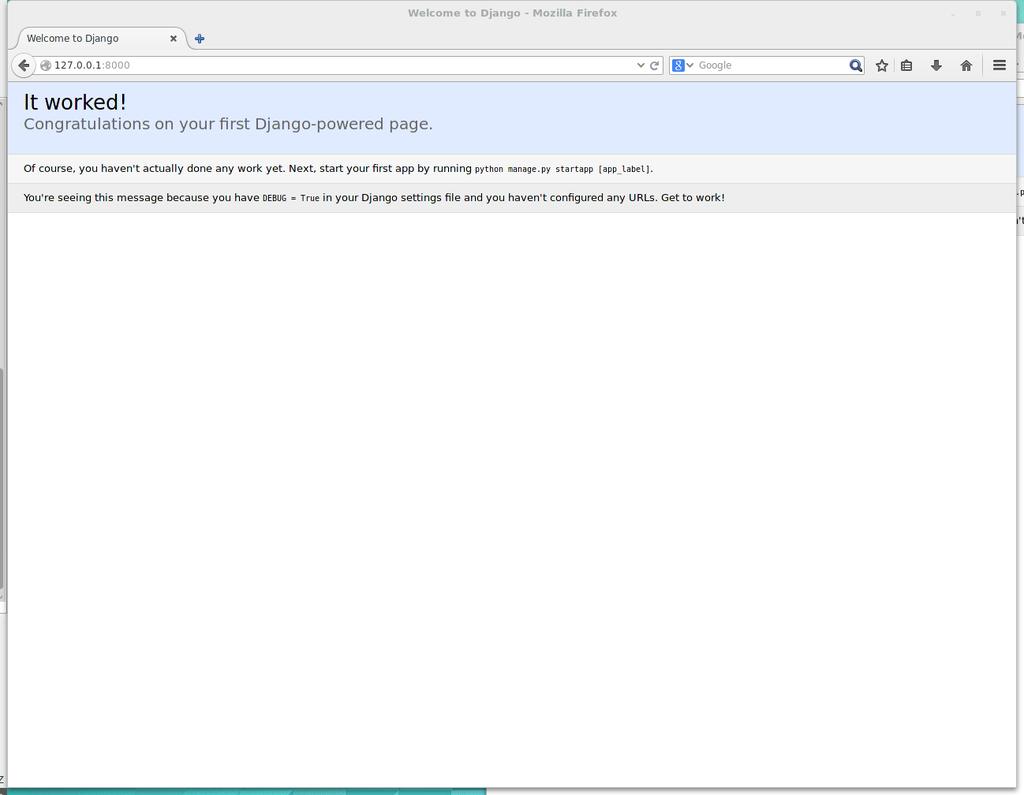Reload the page with the refresh icon
1024x795 pixels.
click(x=654, y=65)
